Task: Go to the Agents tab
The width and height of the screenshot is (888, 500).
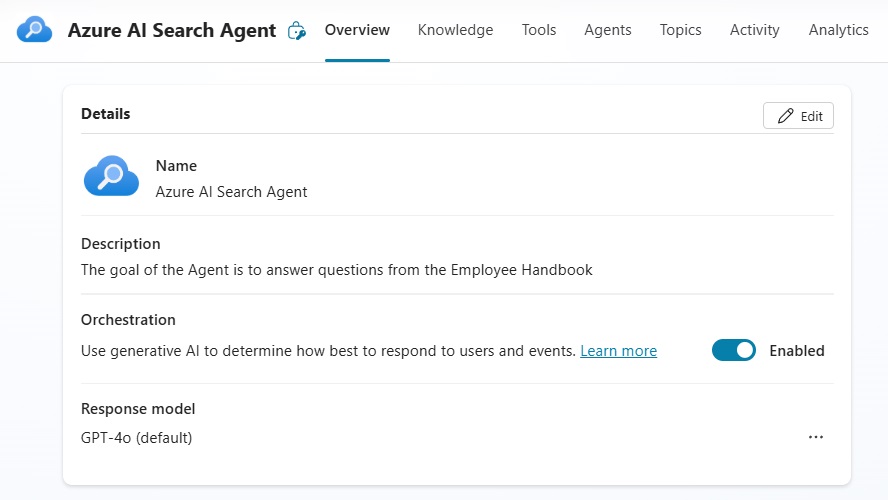Action: 608,30
